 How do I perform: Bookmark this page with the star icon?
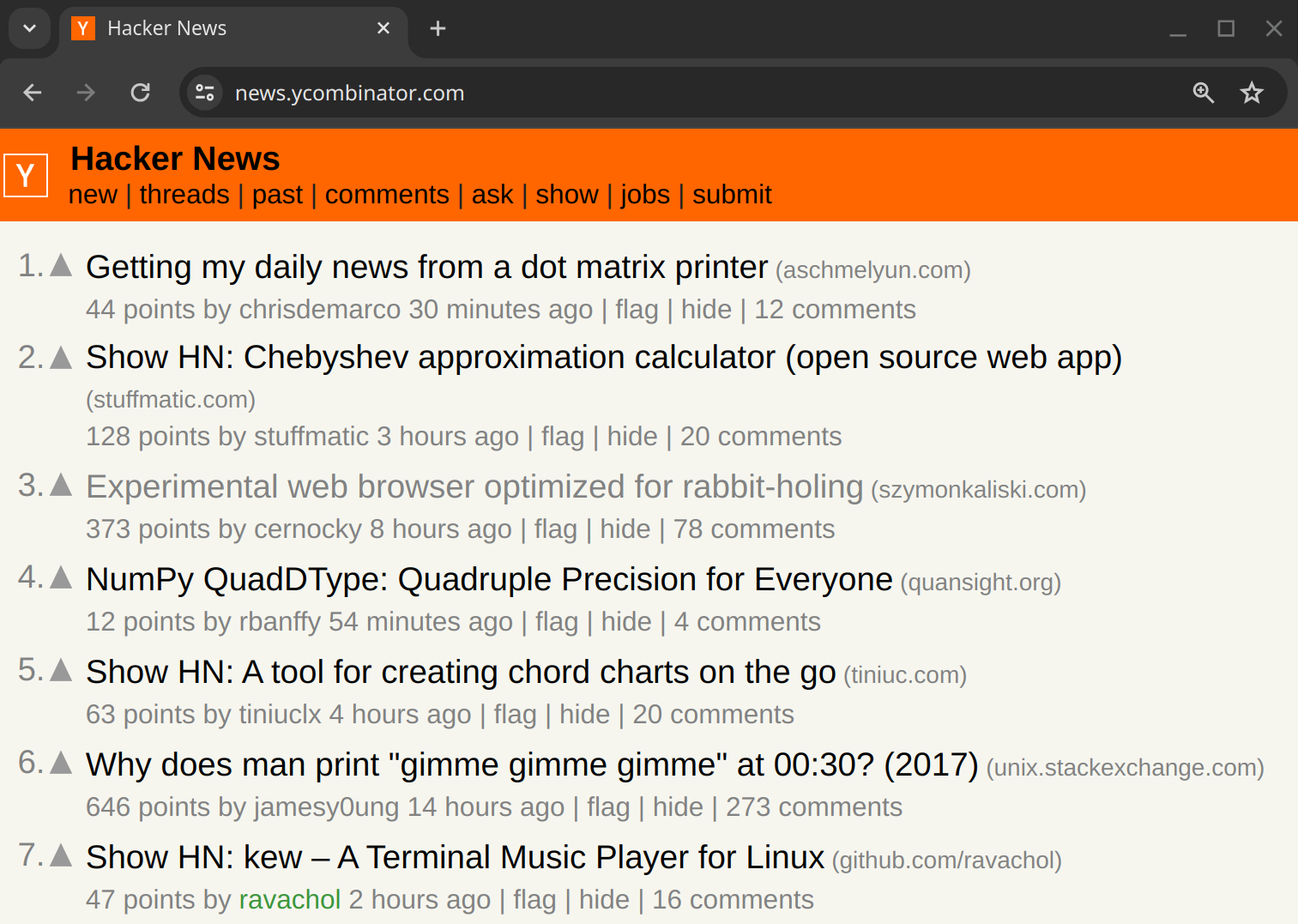pos(1252,93)
